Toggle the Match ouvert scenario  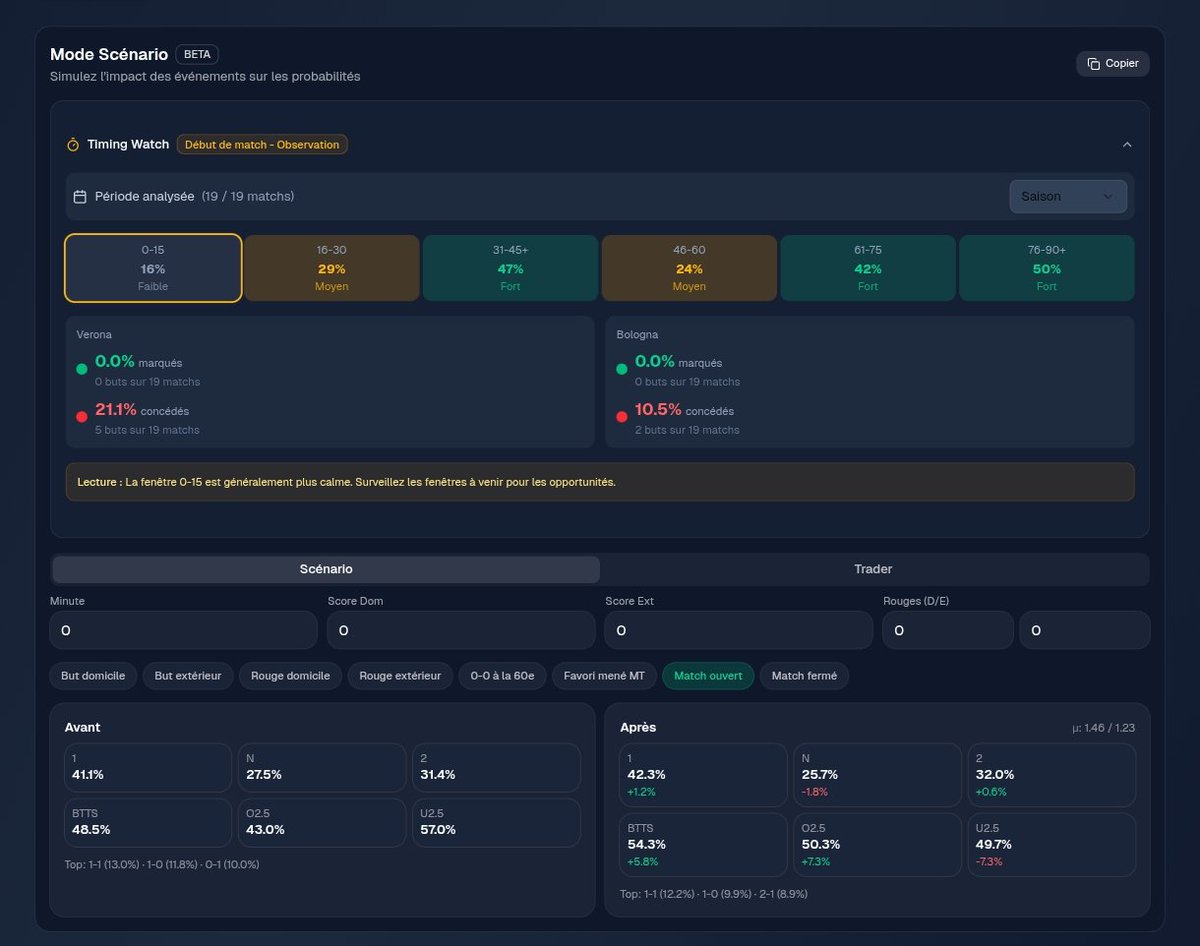coord(708,676)
